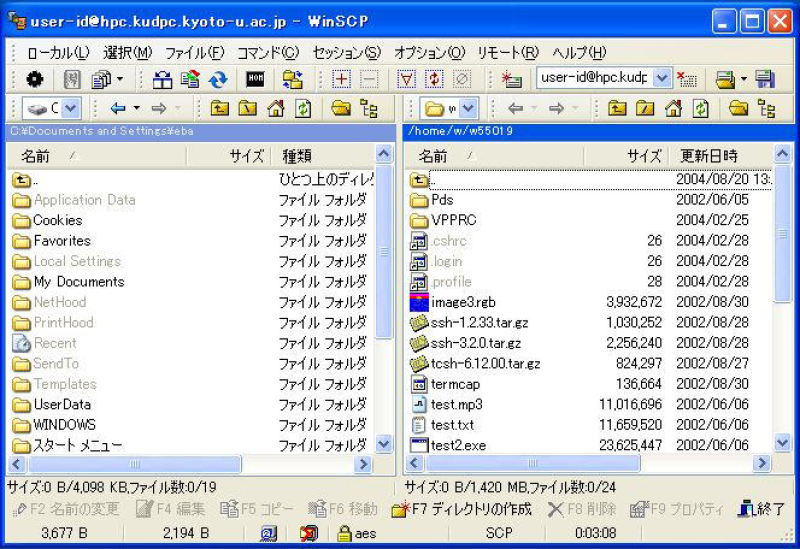The width and height of the screenshot is (800, 549).
Task: Open local directory bookmark folder icon
Action: 341,108
